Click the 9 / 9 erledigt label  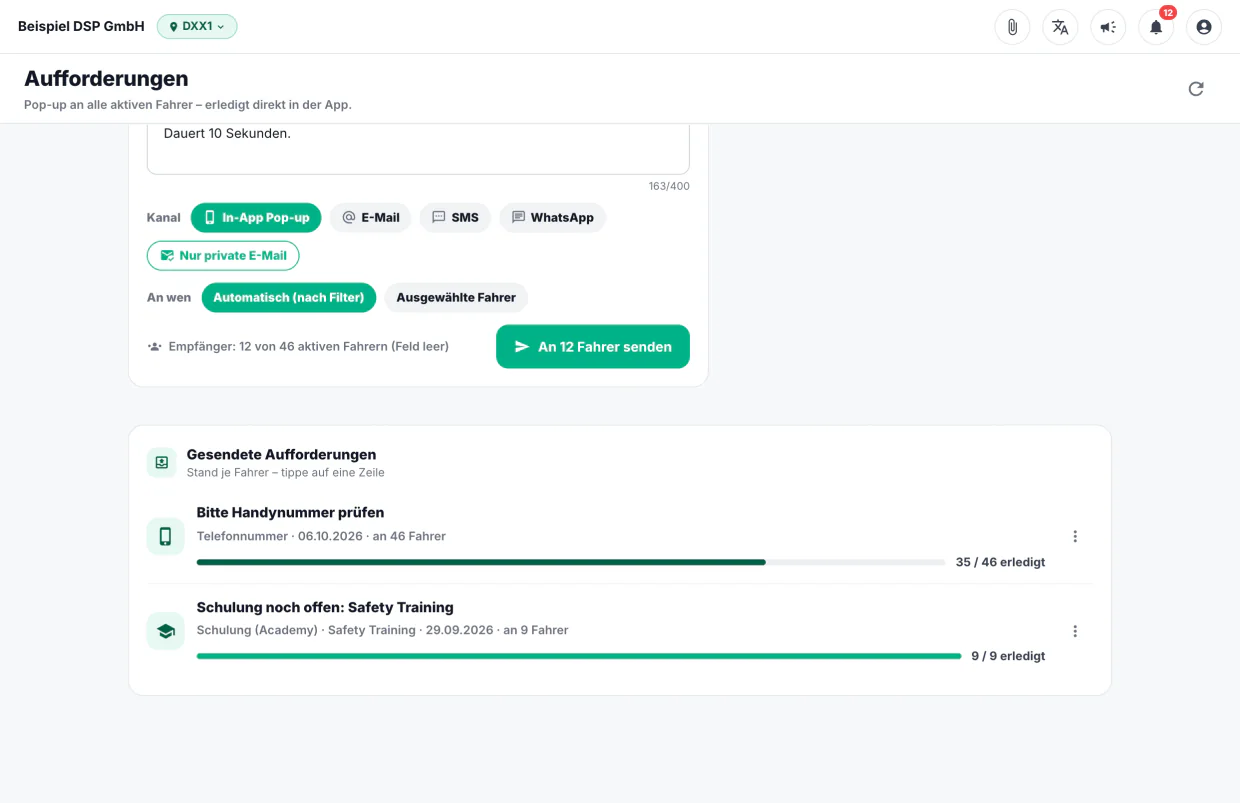pyautogui.click(x=1008, y=656)
